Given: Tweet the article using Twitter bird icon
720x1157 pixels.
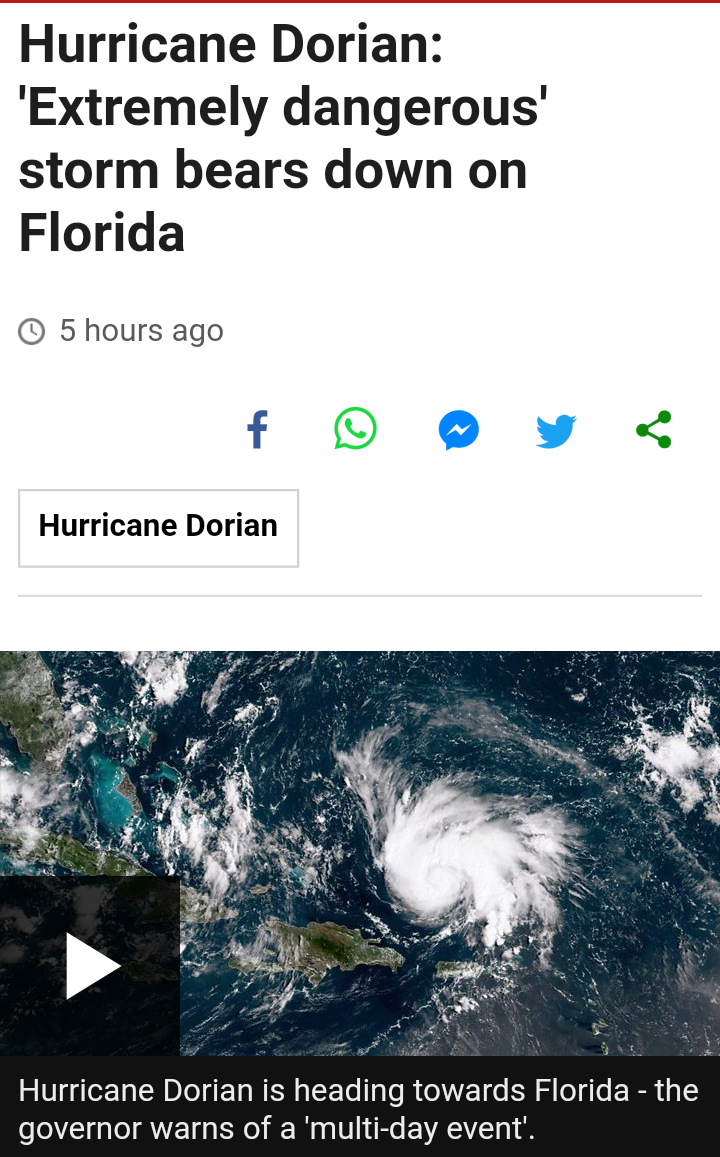Looking at the screenshot, I should coord(556,431).
